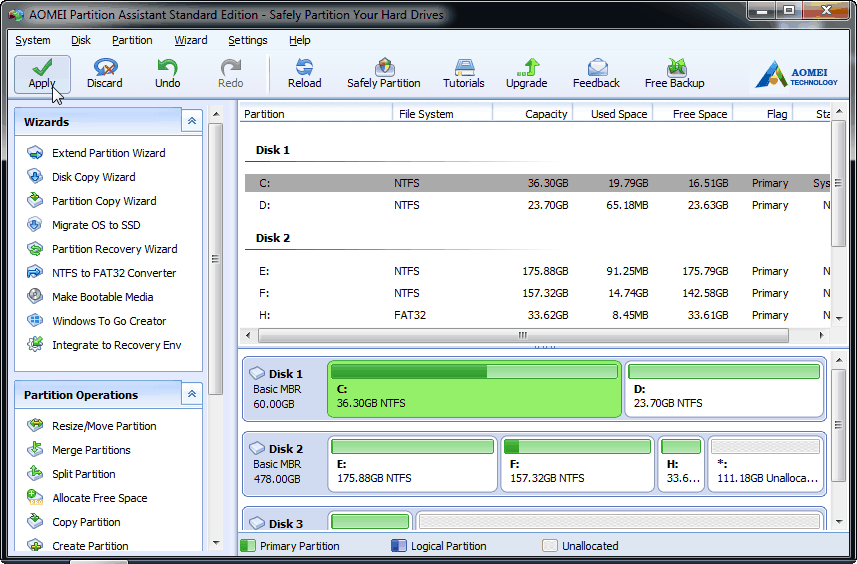Click the Upgrade toolbar icon

click(x=526, y=74)
